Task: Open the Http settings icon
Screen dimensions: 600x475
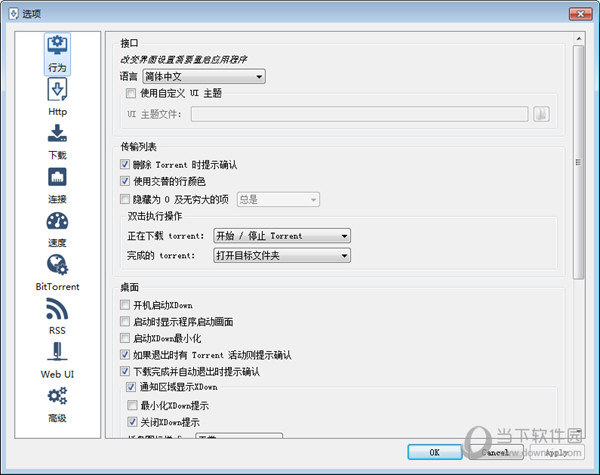Action: [57, 97]
